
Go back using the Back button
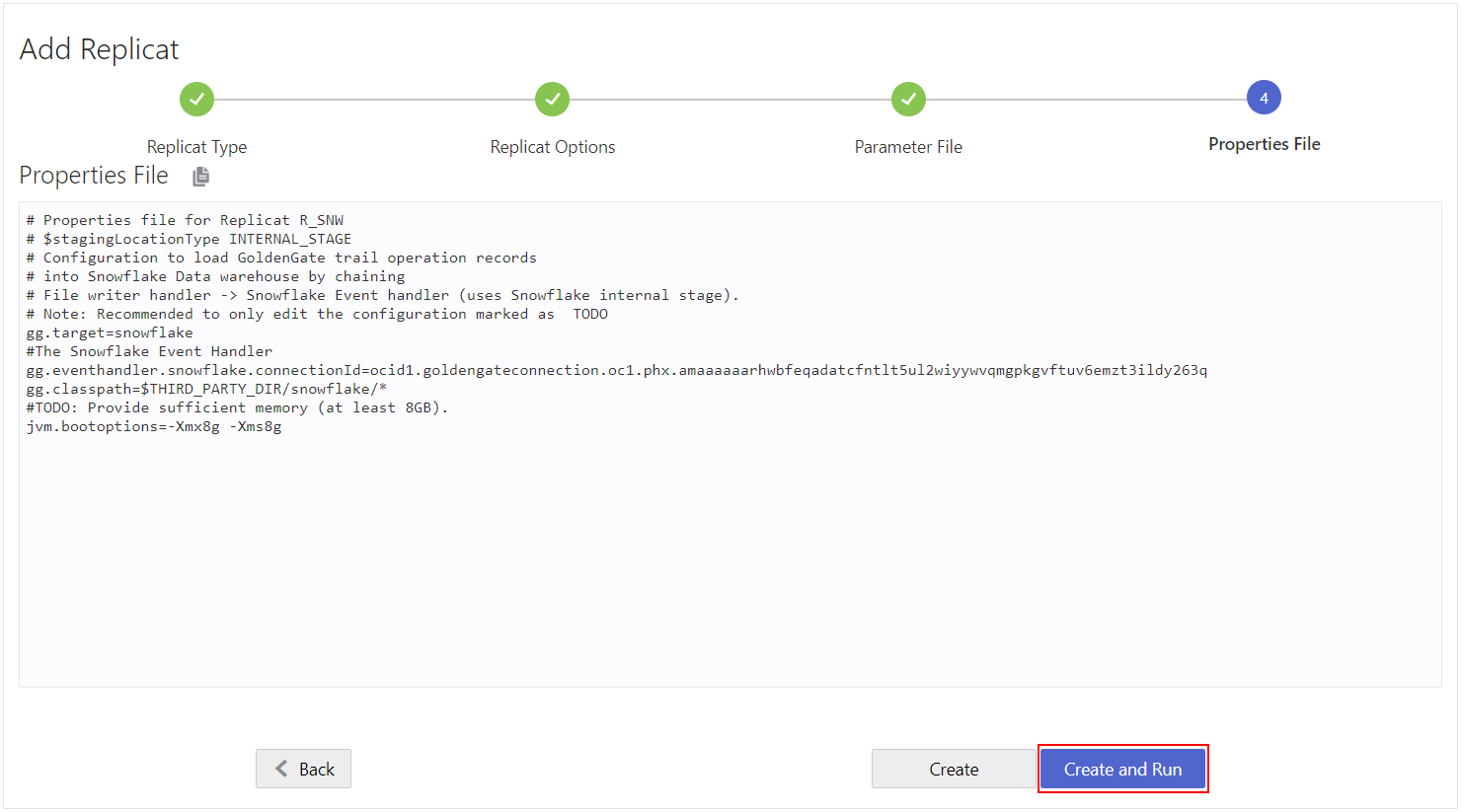pos(303,769)
